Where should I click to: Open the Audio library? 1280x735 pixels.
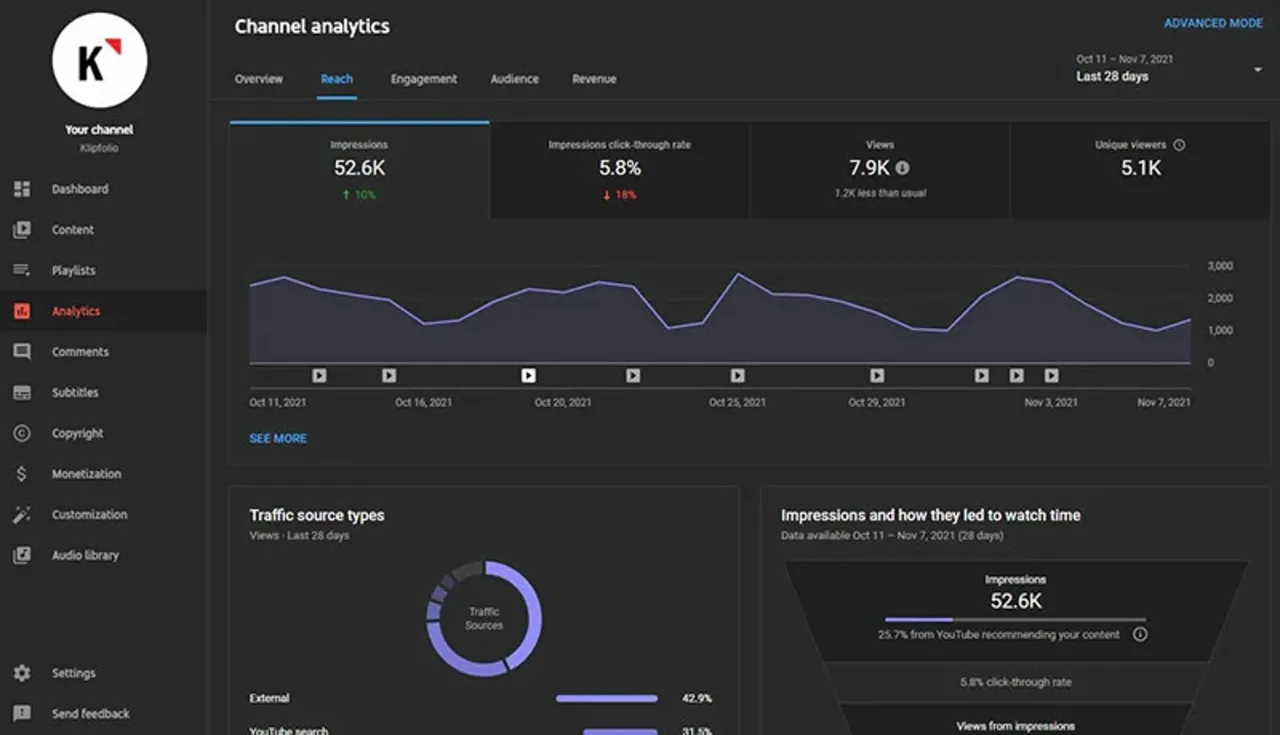(x=85, y=555)
